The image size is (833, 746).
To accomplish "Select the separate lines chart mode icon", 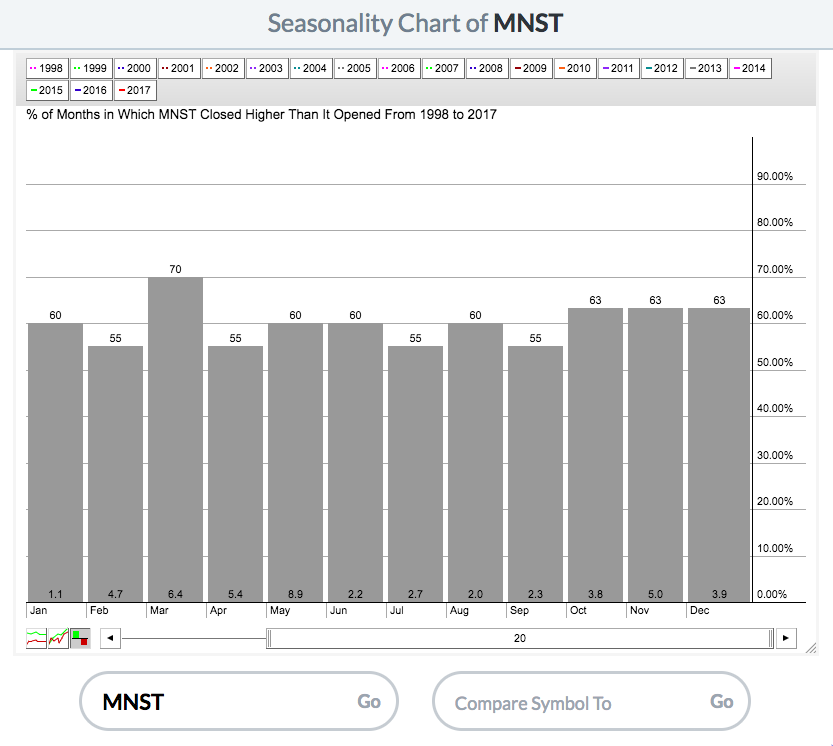I will click(x=36, y=638).
